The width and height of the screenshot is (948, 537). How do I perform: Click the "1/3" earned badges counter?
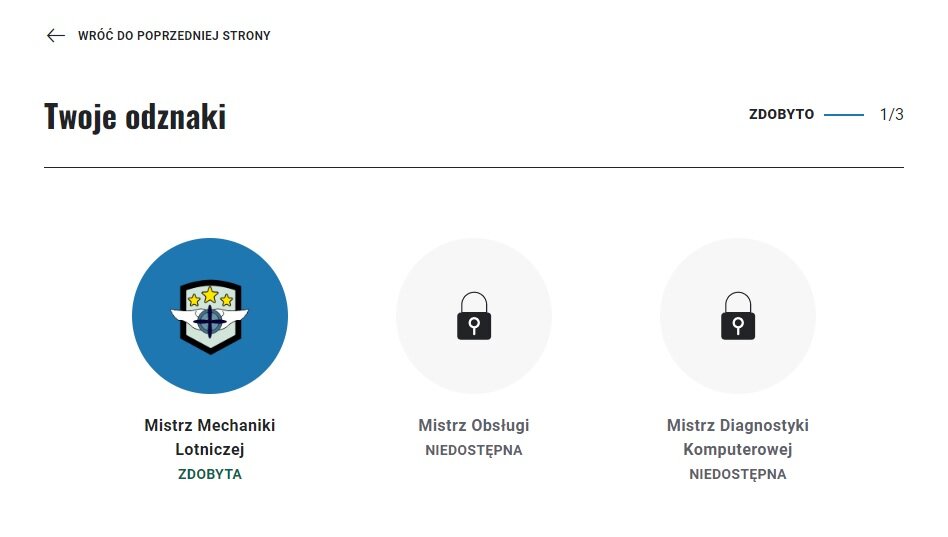pos(891,115)
